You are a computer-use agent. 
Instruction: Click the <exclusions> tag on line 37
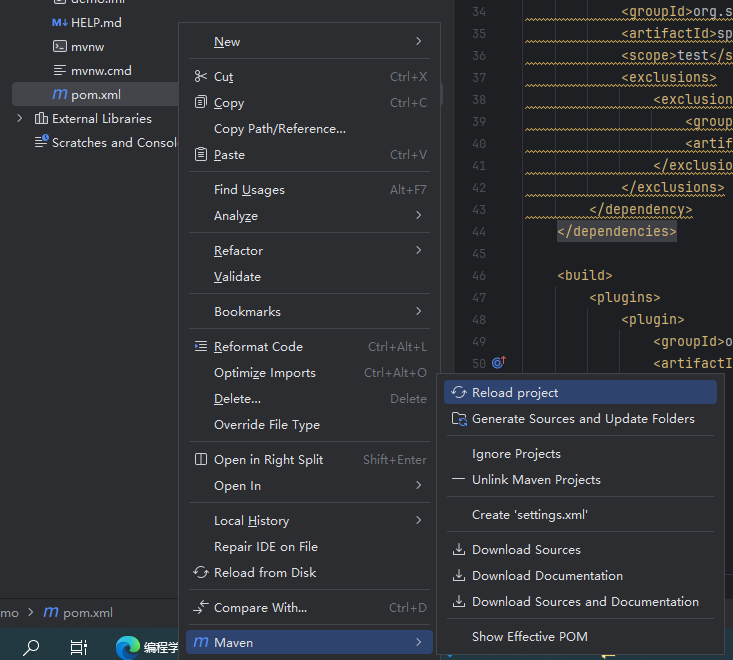coord(668,77)
